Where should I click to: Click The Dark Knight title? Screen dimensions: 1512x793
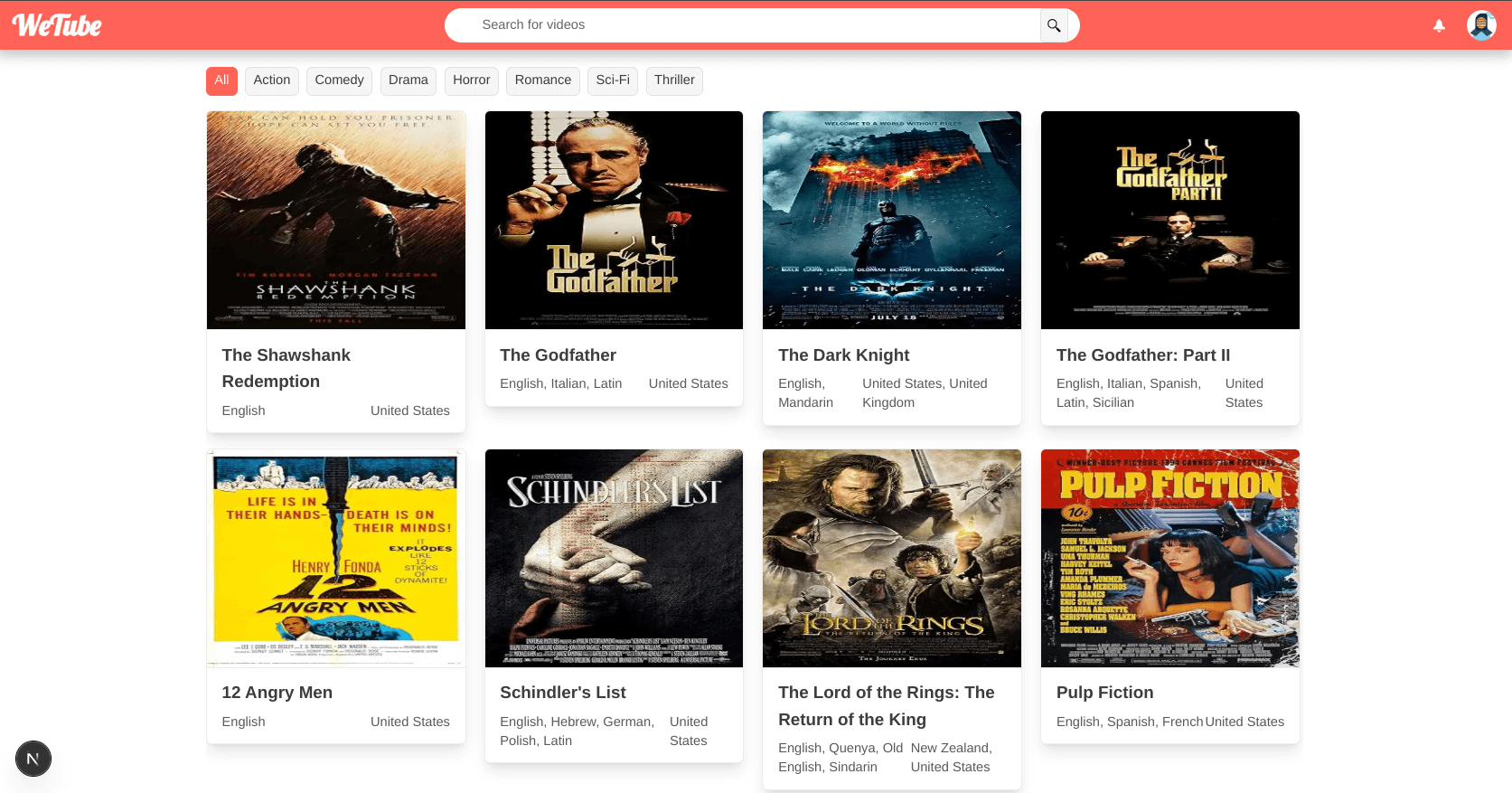tap(843, 355)
